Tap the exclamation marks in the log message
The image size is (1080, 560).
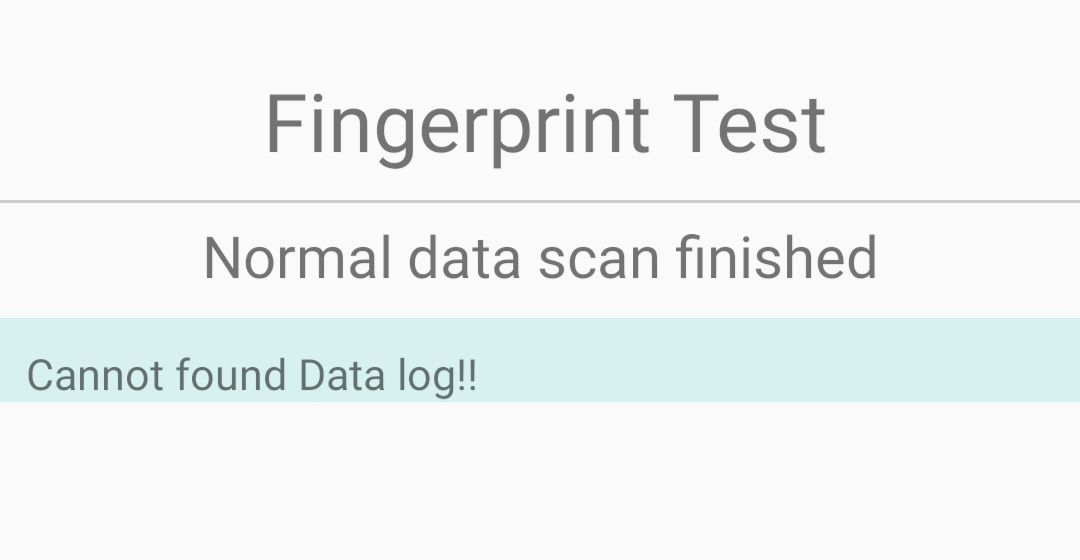(x=466, y=376)
